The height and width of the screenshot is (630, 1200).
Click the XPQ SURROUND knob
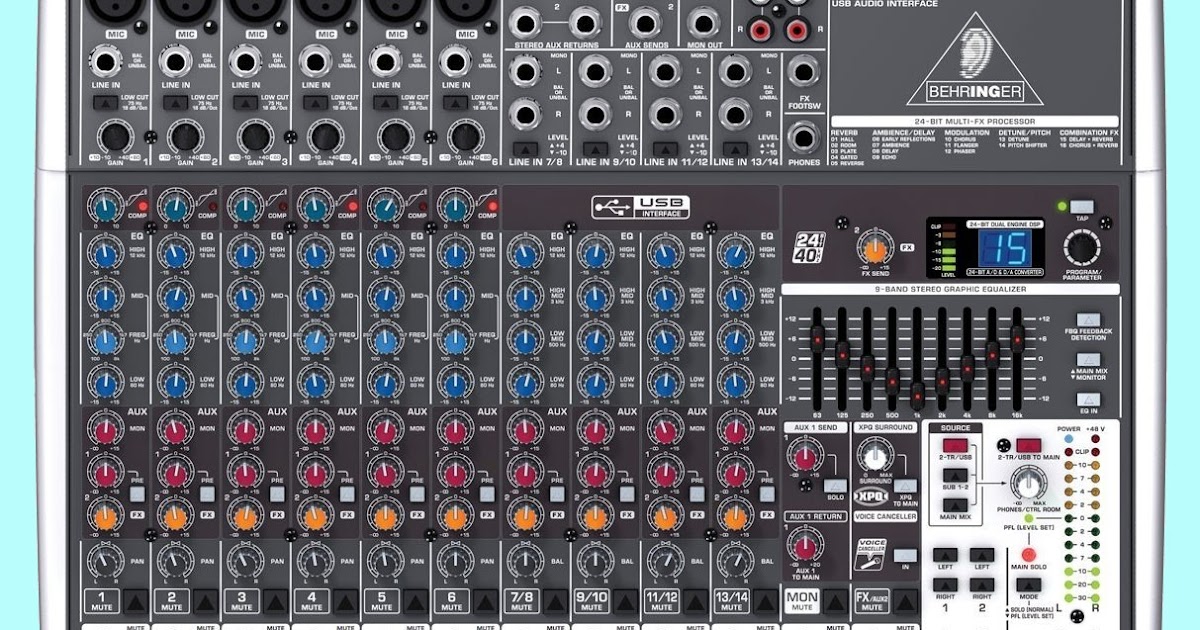(x=874, y=457)
